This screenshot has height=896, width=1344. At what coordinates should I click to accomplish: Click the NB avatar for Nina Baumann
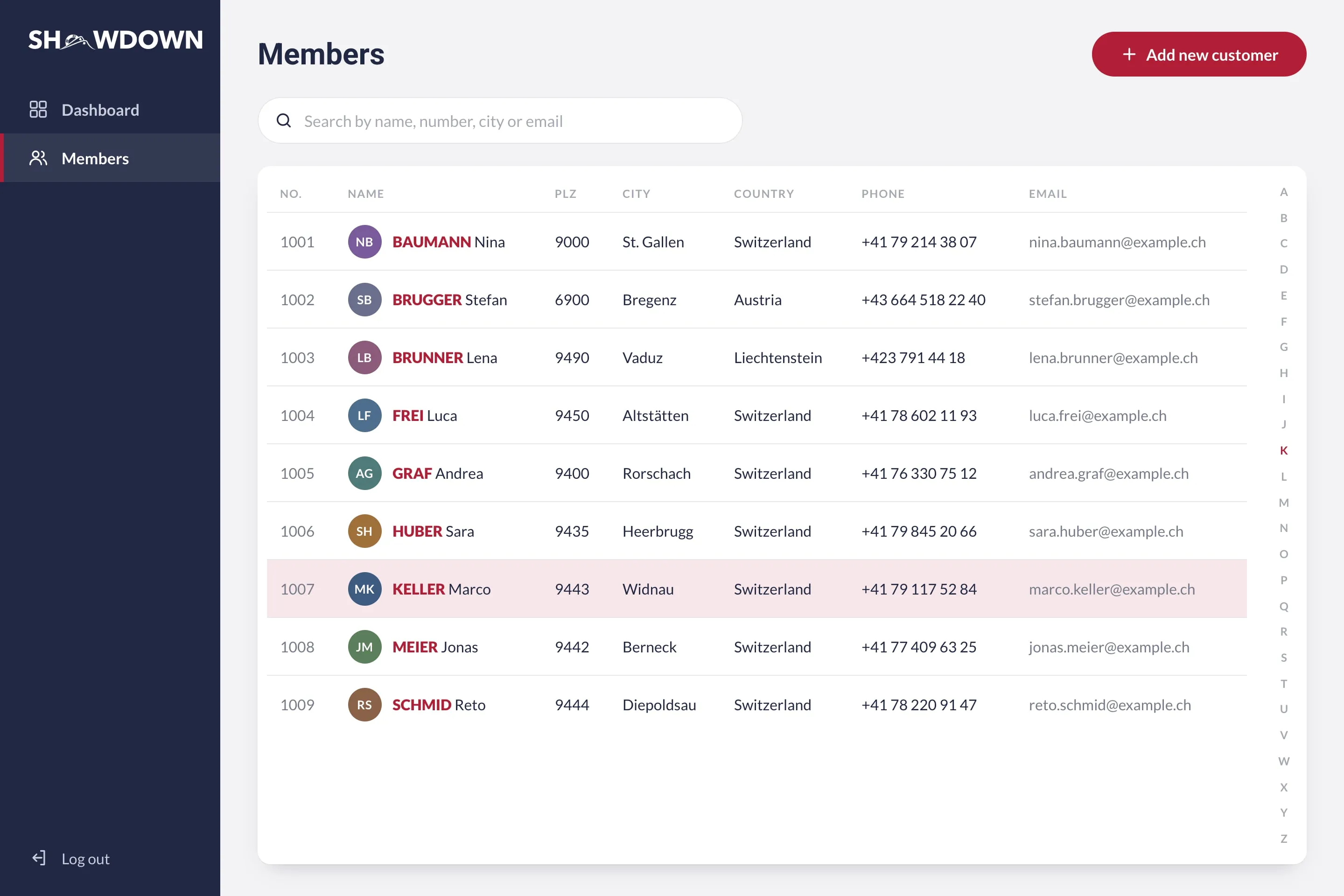pos(364,242)
